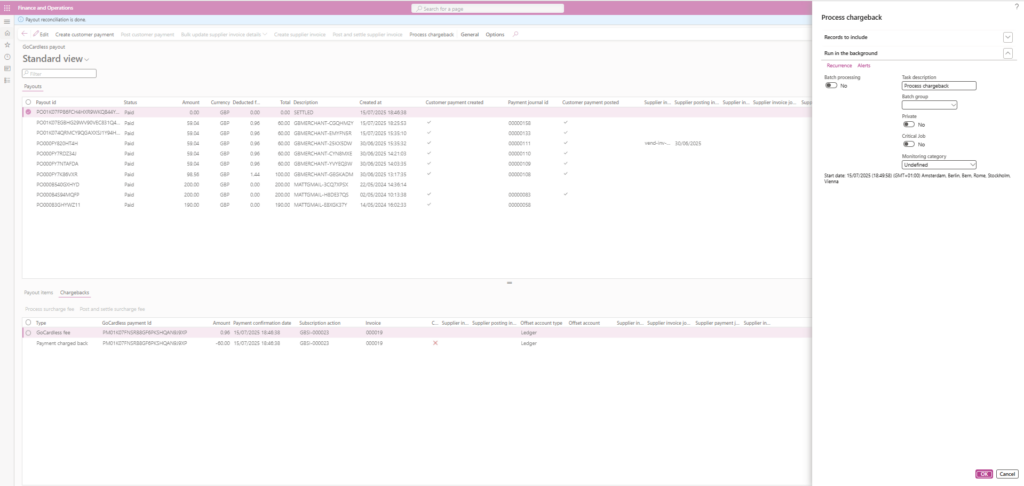Screen dimensions: 1024x486
Task: Click Post customer payment button
Action: pyautogui.click(x=148, y=34)
